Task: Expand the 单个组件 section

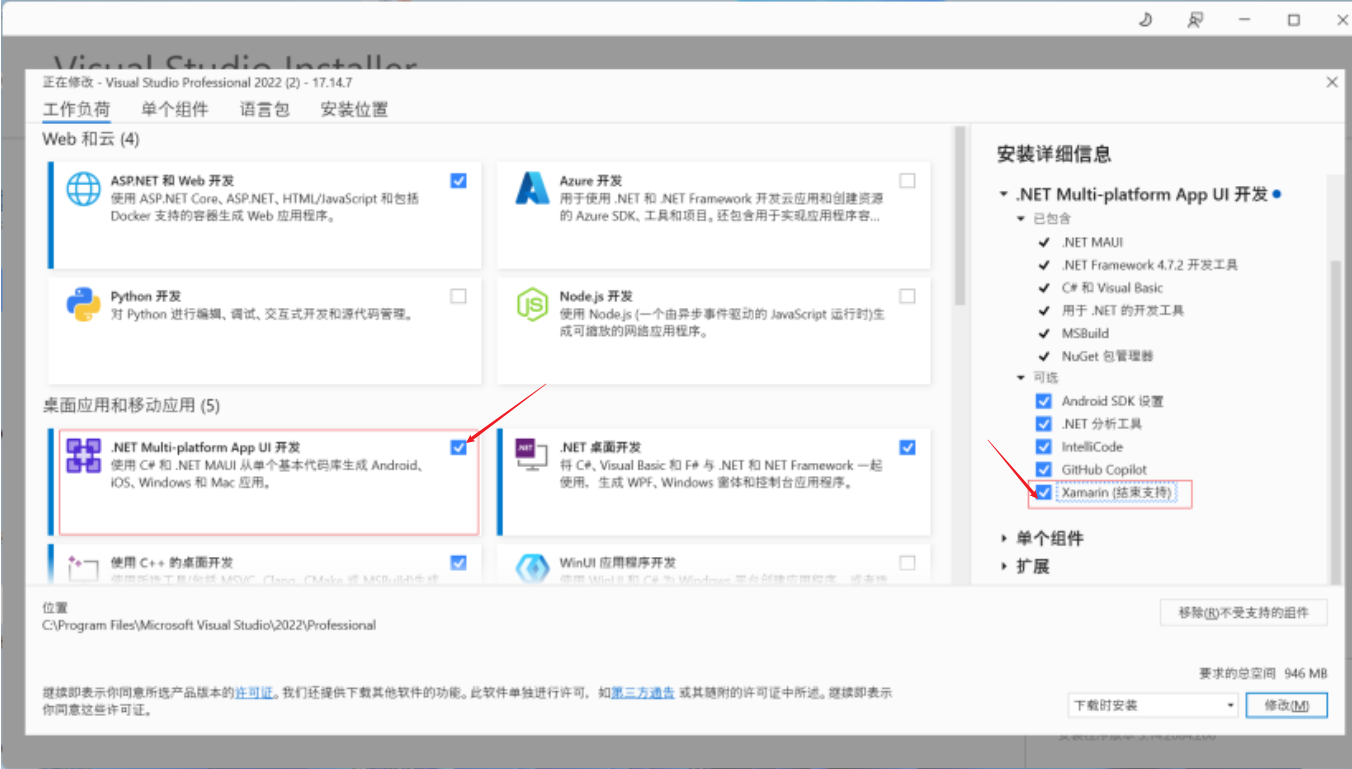Action: [x=1004, y=539]
